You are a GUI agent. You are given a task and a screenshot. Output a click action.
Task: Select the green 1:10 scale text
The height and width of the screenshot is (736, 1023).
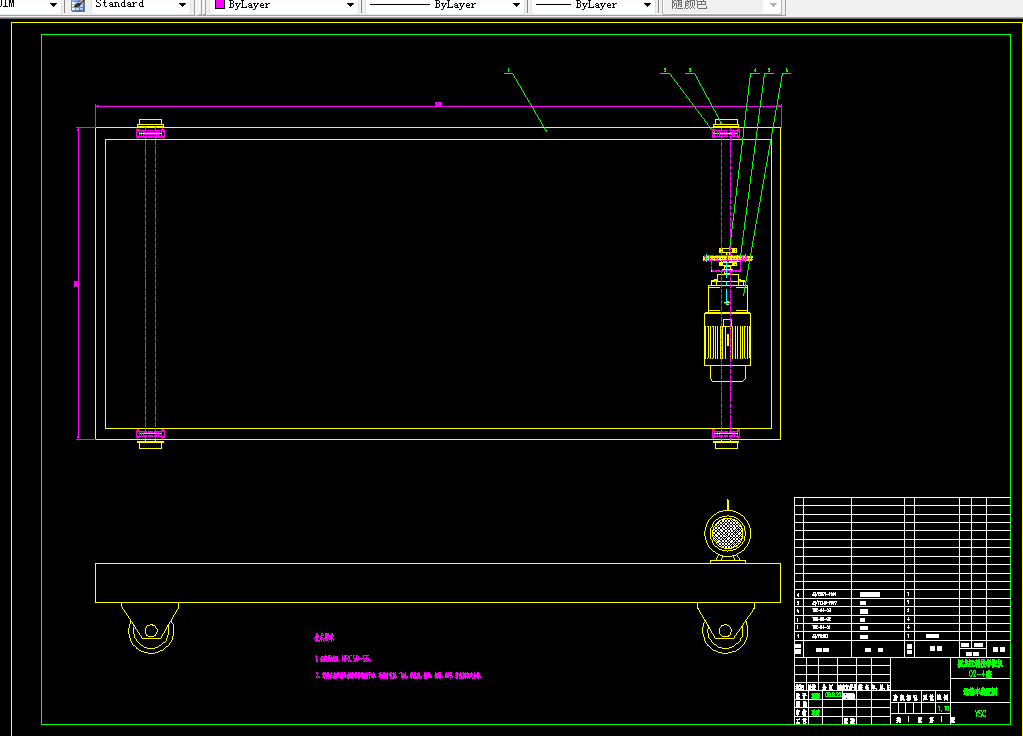point(943,709)
